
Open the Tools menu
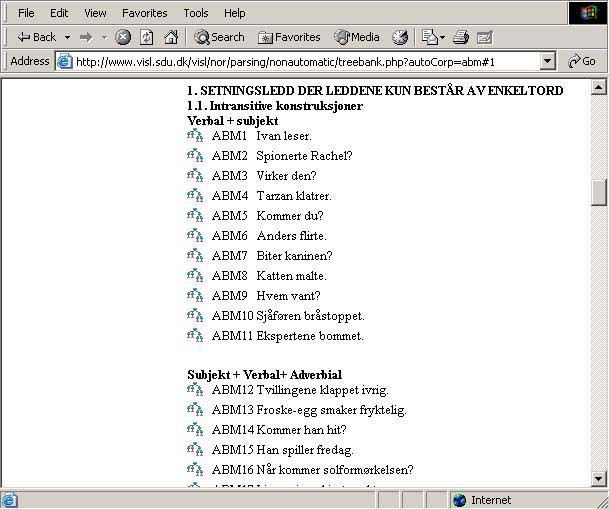(x=196, y=13)
